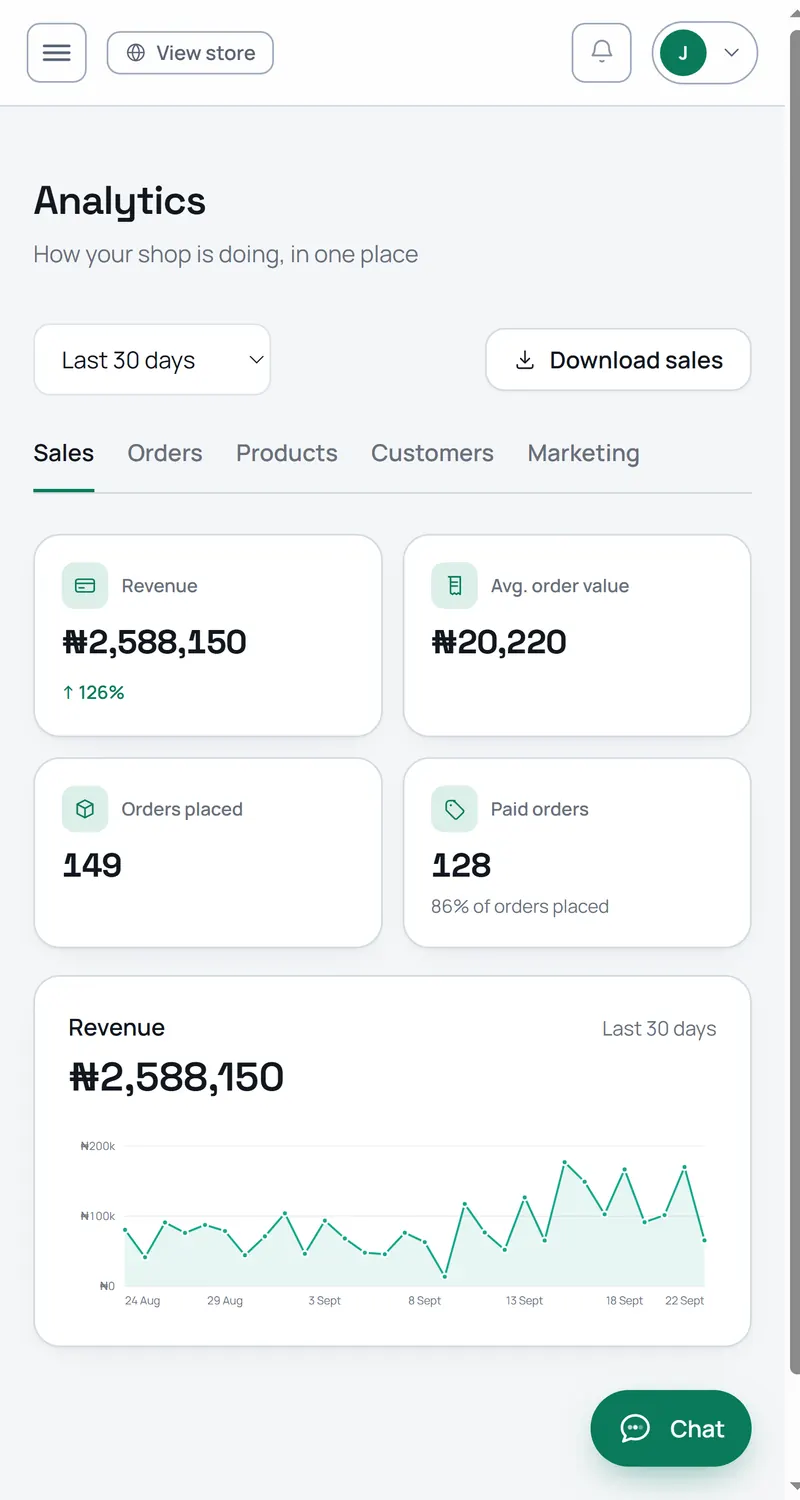Open the Chat support widget
Screen dimensions: 800x1500
(671, 1429)
